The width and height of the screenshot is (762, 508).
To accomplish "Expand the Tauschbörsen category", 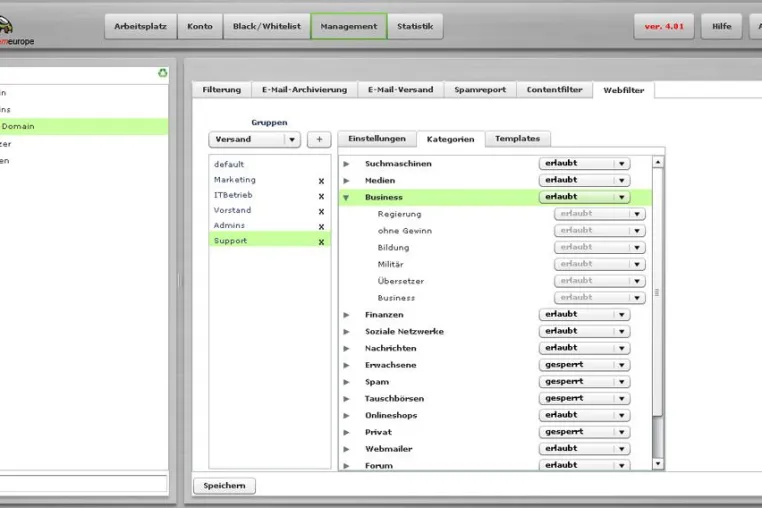I will tap(346, 399).
